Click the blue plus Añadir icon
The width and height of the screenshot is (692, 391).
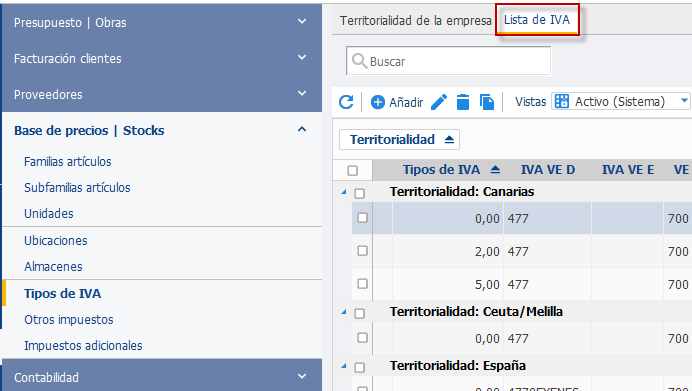(x=378, y=102)
